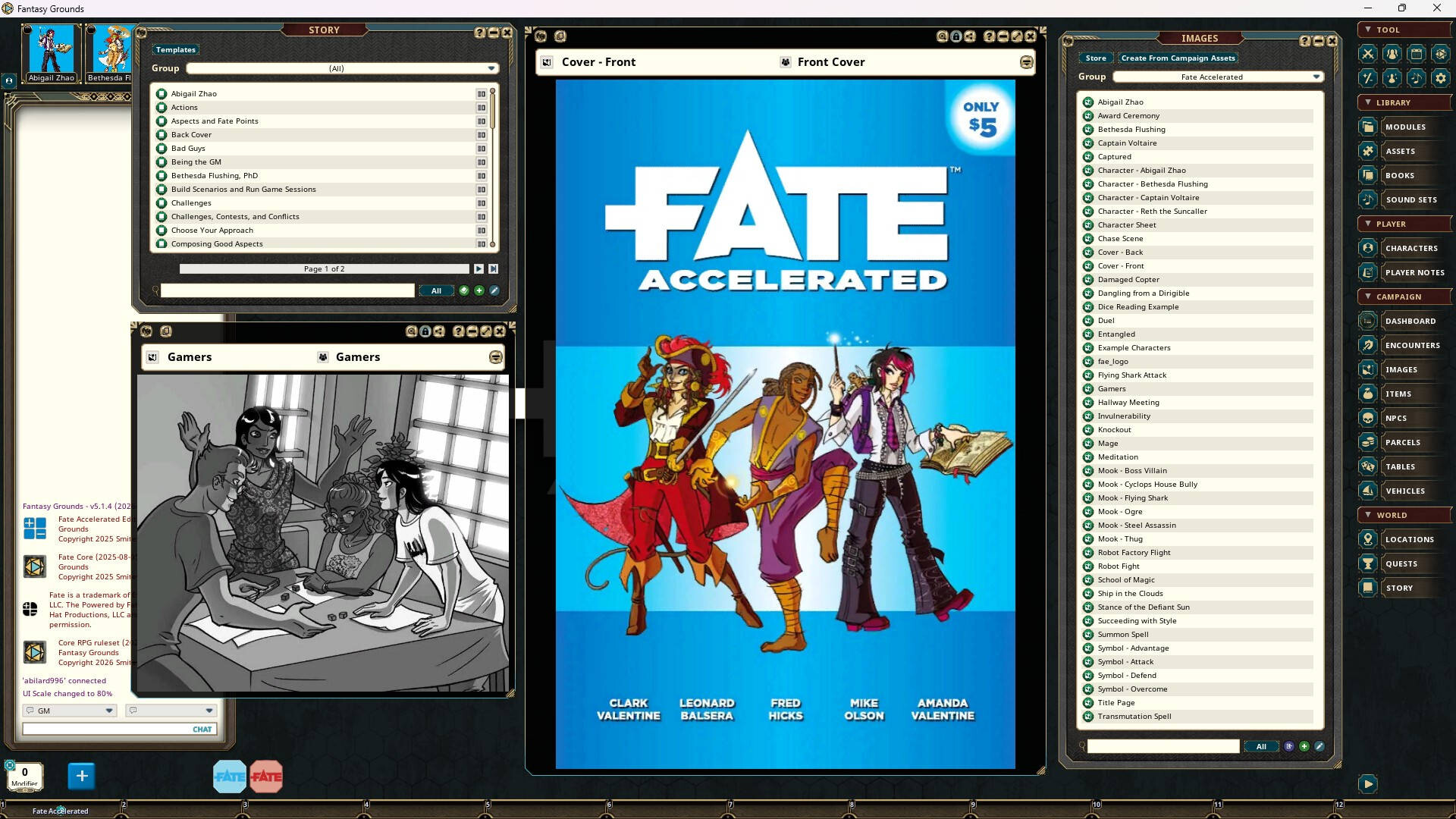Collapse the LIBRARY sidebar section

click(1367, 102)
